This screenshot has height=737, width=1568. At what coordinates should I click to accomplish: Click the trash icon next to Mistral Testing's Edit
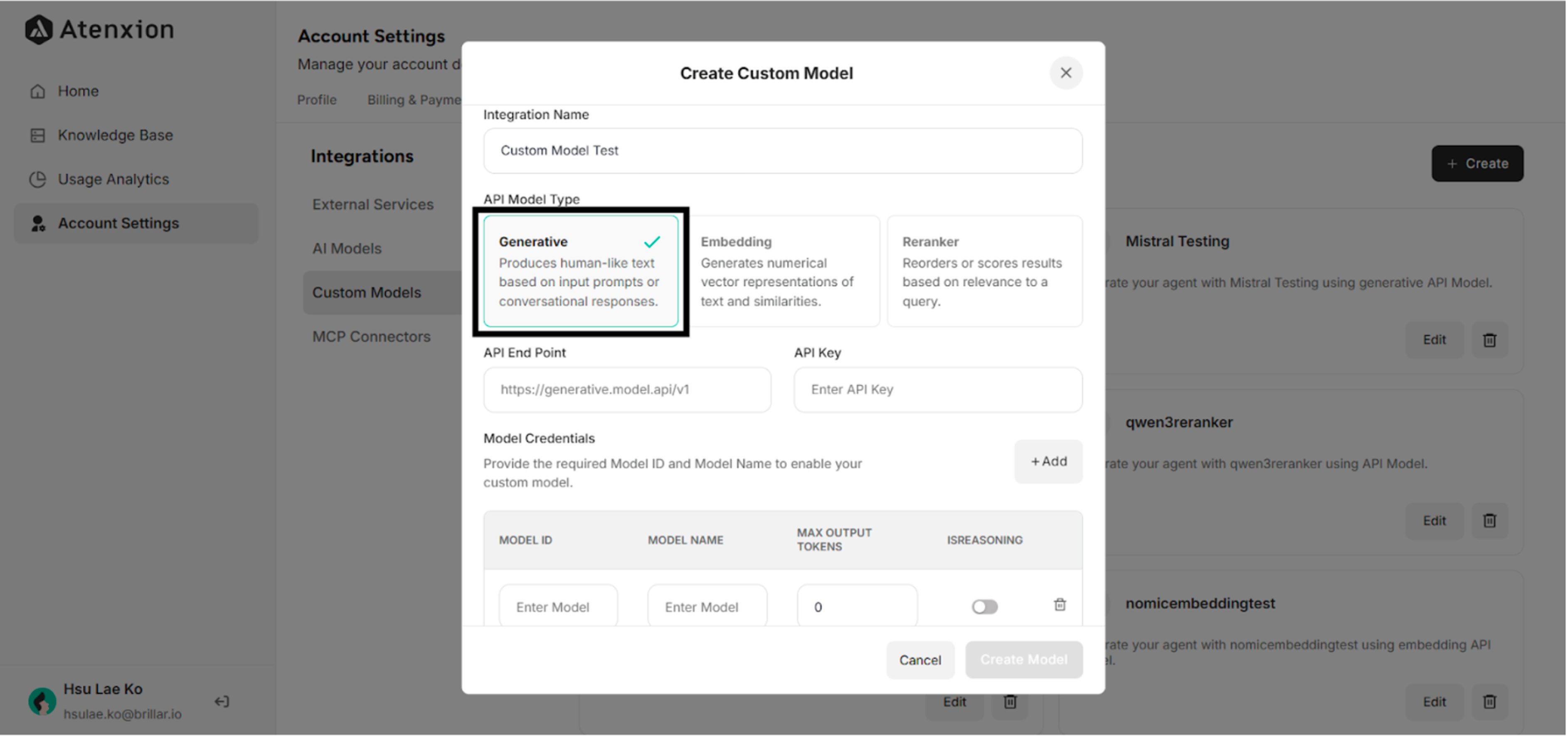(1489, 339)
